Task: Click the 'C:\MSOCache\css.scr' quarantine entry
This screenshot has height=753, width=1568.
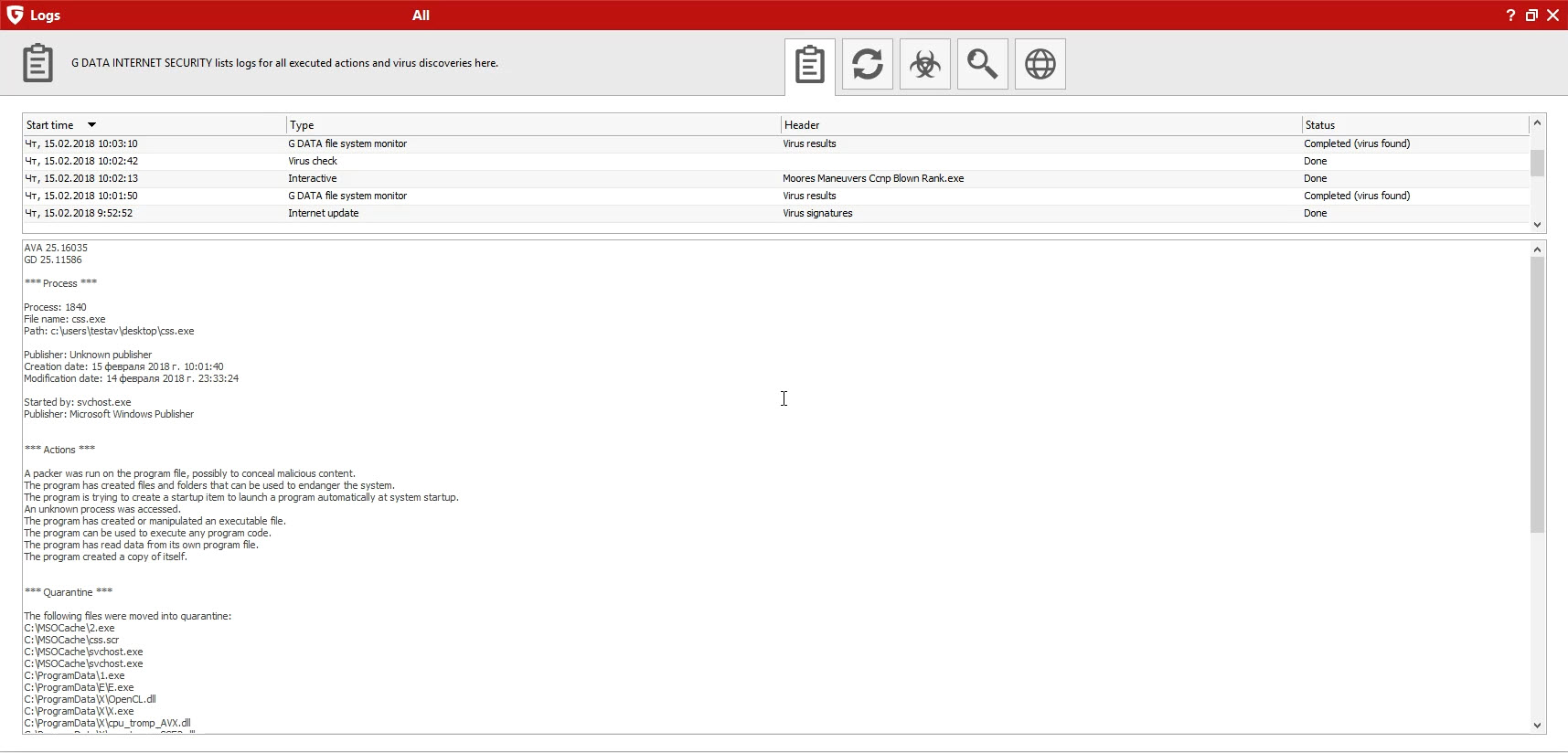Action: point(71,640)
